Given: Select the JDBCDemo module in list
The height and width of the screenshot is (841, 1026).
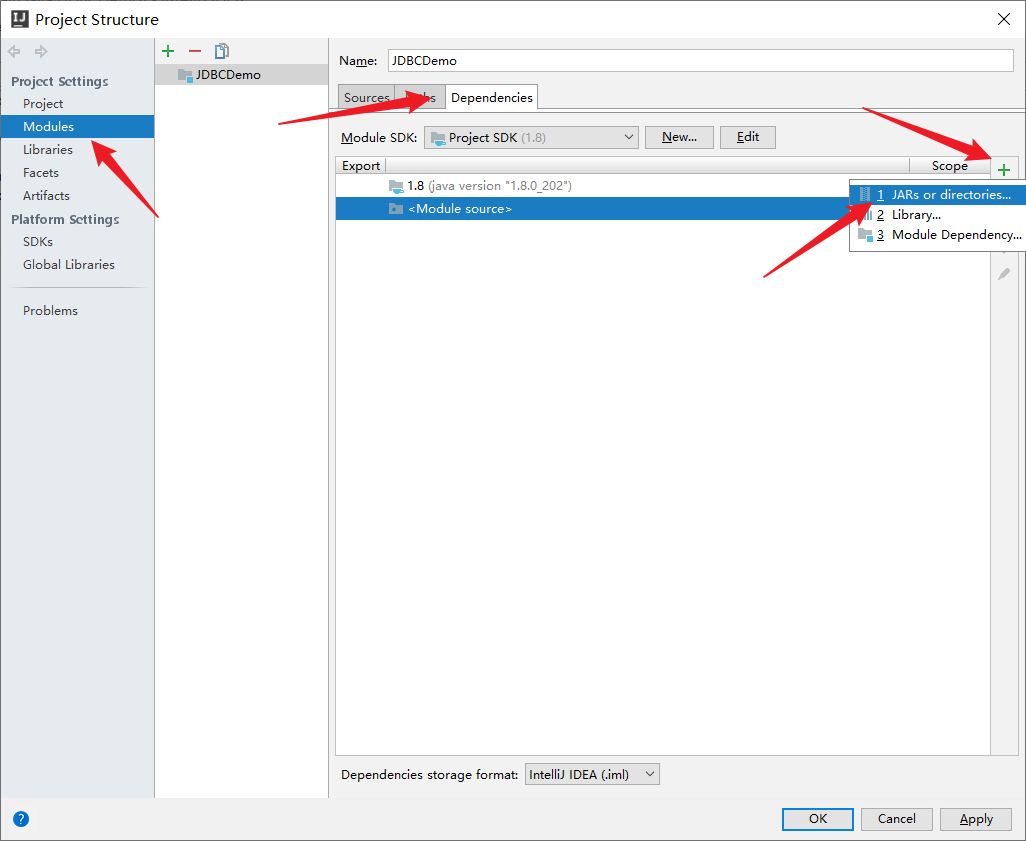Looking at the screenshot, I should tap(241, 75).
